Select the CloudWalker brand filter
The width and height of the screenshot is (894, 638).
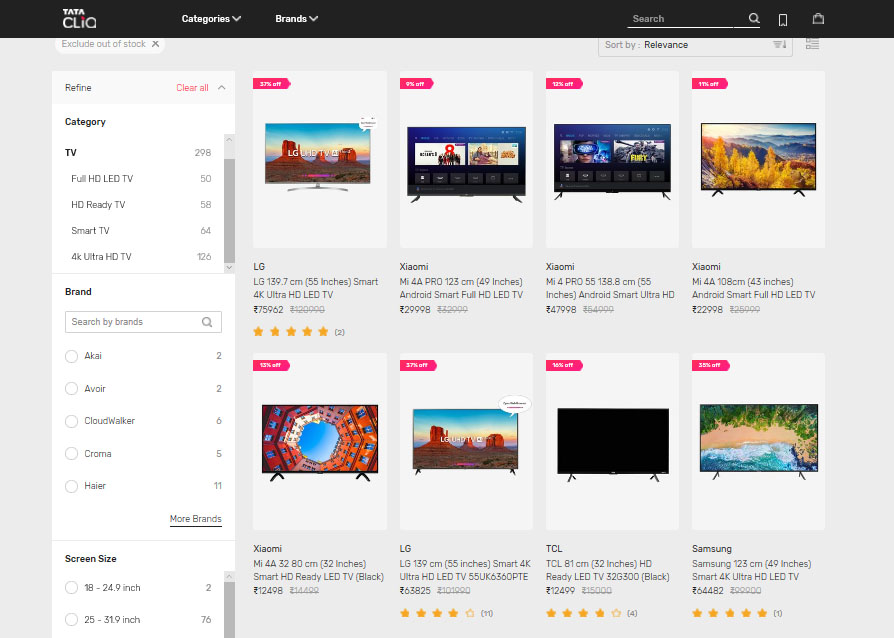[71, 421]
